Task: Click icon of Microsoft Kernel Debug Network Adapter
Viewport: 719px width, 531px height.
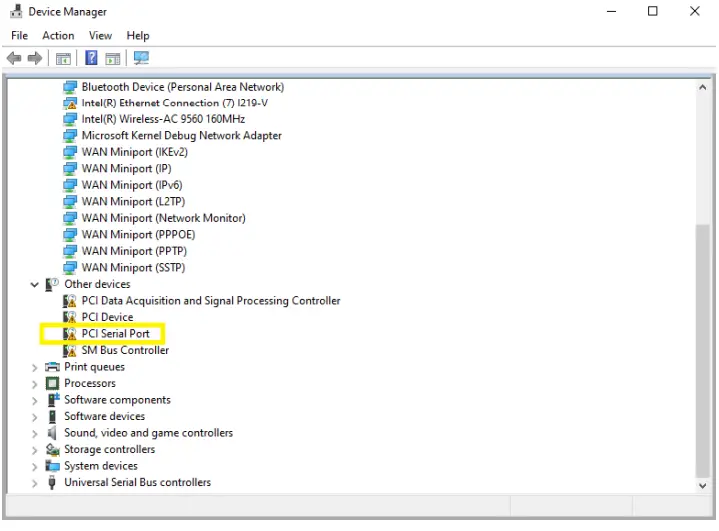Action: coord(70,136)
